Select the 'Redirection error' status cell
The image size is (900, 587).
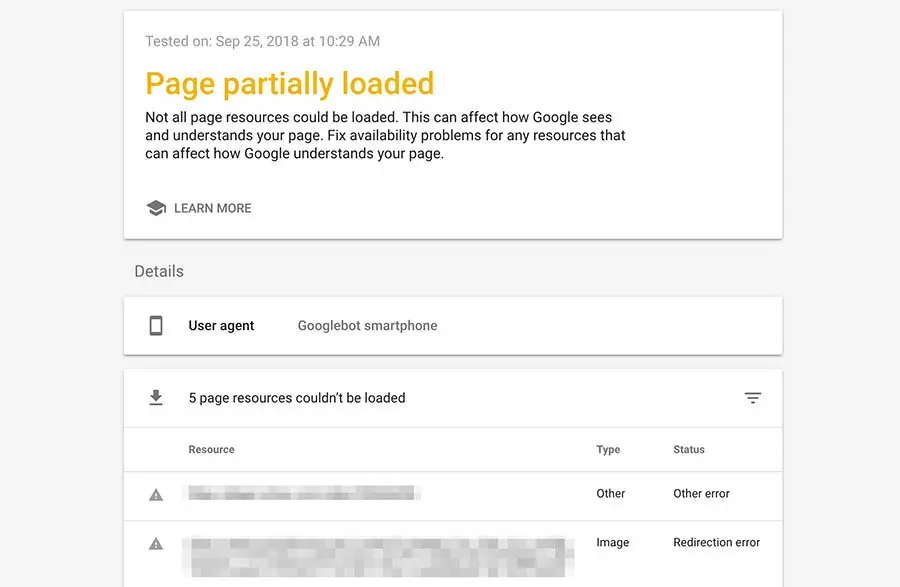(x=716, y=542)
